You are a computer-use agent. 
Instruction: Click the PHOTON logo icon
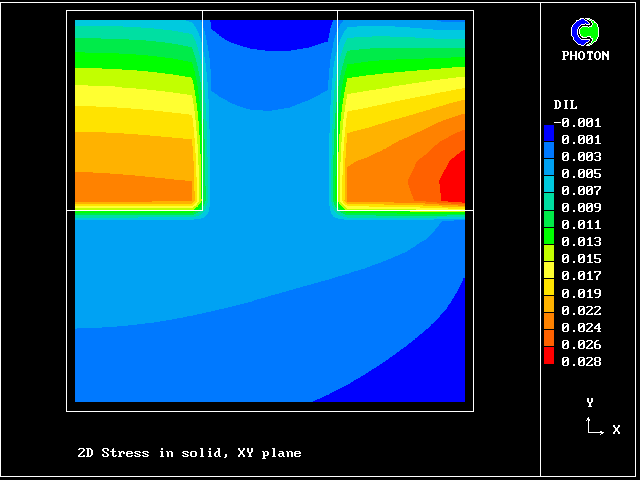coord(585,32)
